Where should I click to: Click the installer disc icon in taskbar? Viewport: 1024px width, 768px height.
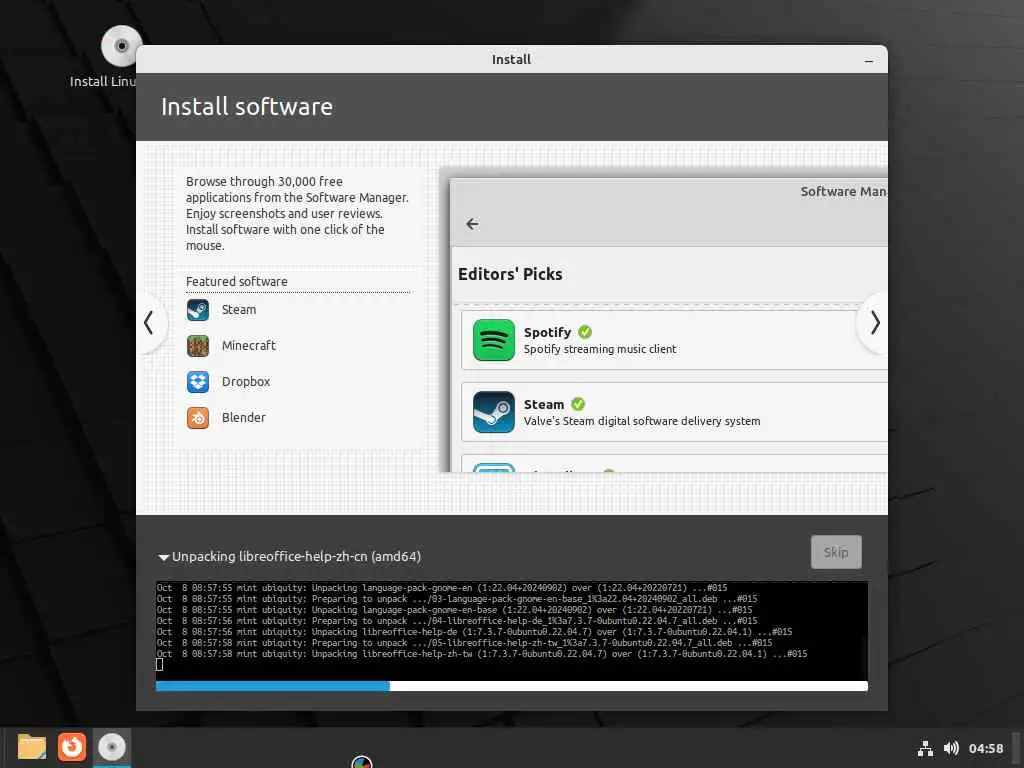click(112, 747)
